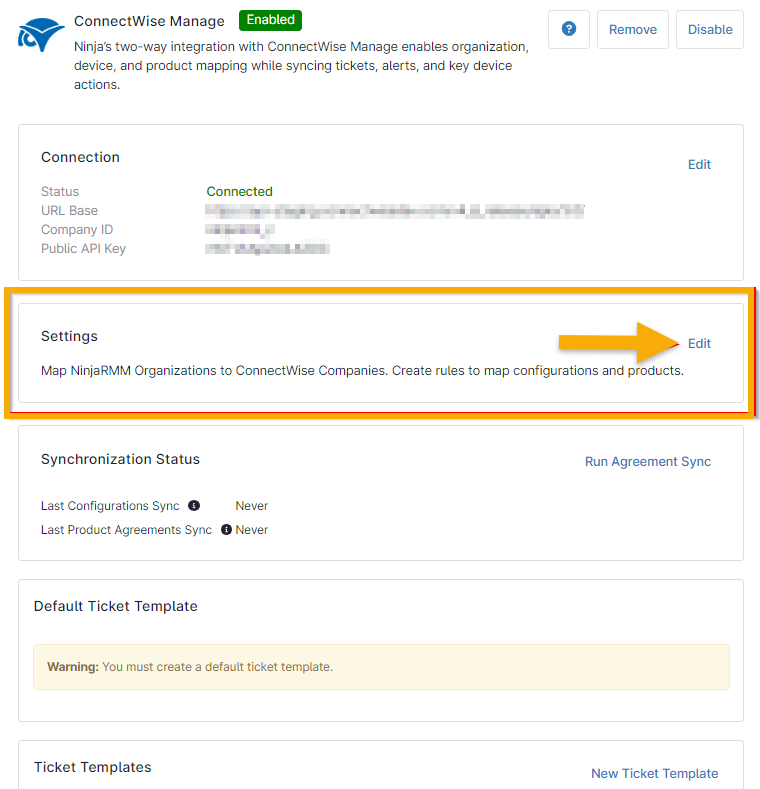Disable the ConnectWise Manage integration
Image resolution: width=760 pixels, height=789 pixels.
coord(710,29)
